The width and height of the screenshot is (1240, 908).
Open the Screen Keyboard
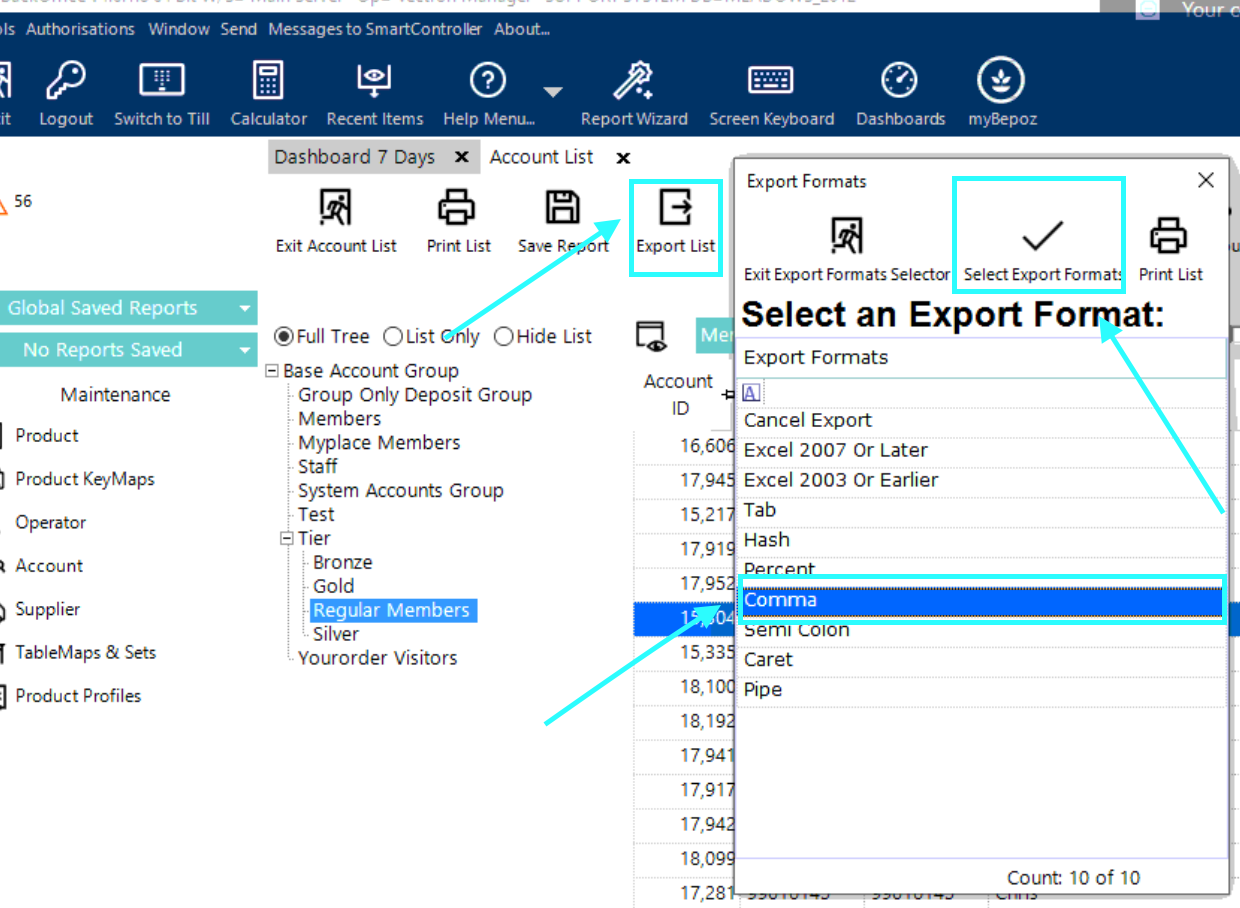pos(771,82)
